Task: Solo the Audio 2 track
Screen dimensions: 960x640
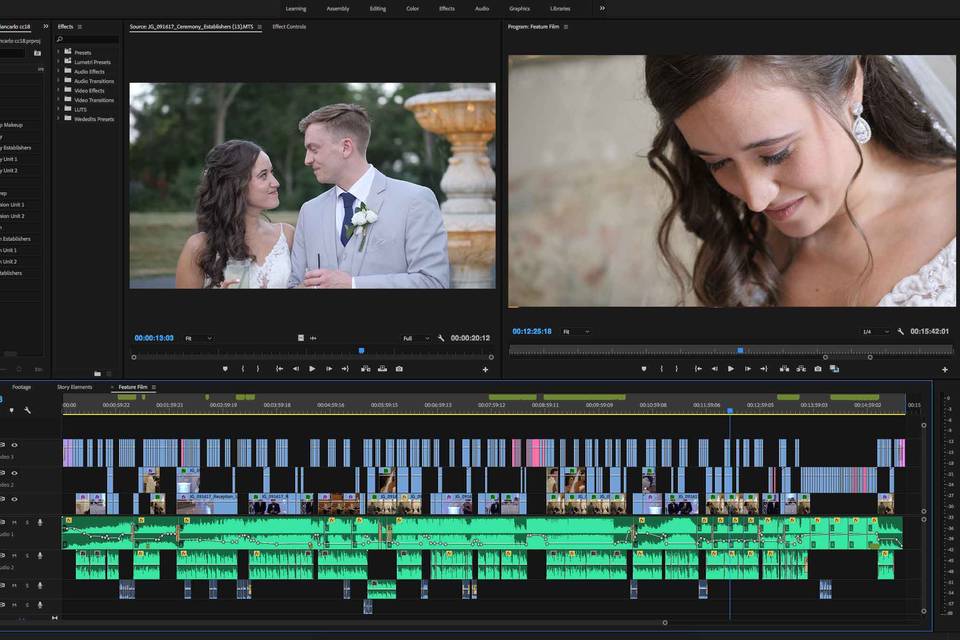Action: pyautogui.click(x=27, y=555)
